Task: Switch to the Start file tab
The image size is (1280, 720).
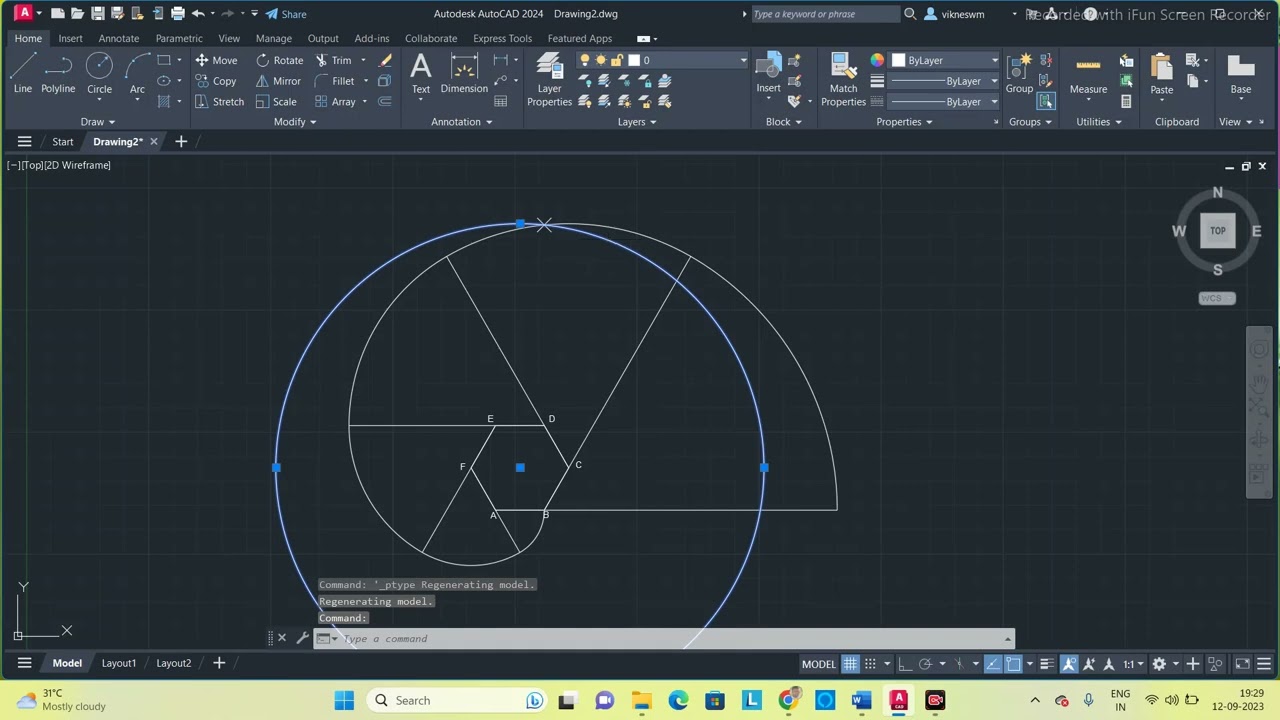Action: (63, 142)
